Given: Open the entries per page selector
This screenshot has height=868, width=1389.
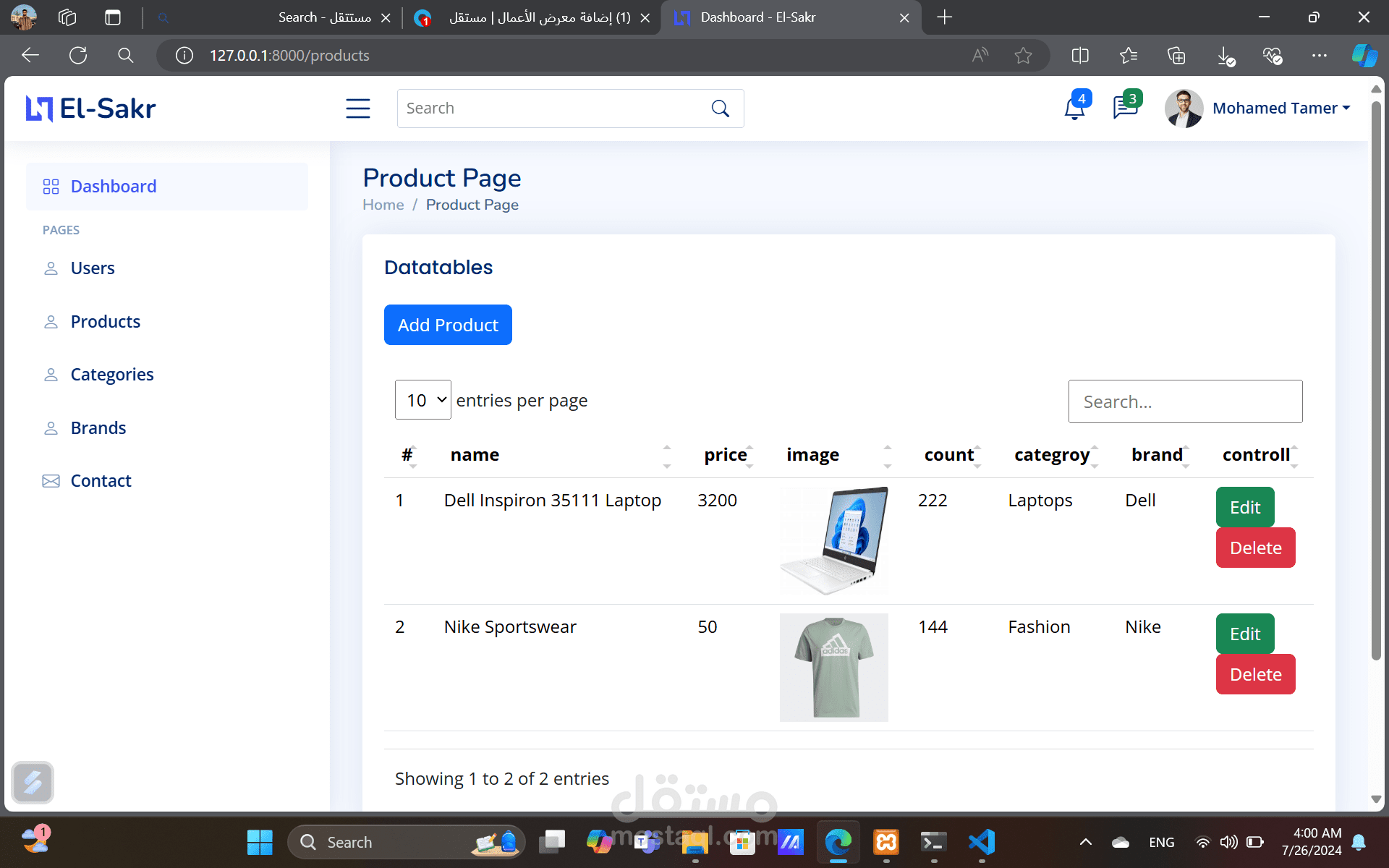Looking at the screenshot, I should pyautogui.click(x=423, y=400).
